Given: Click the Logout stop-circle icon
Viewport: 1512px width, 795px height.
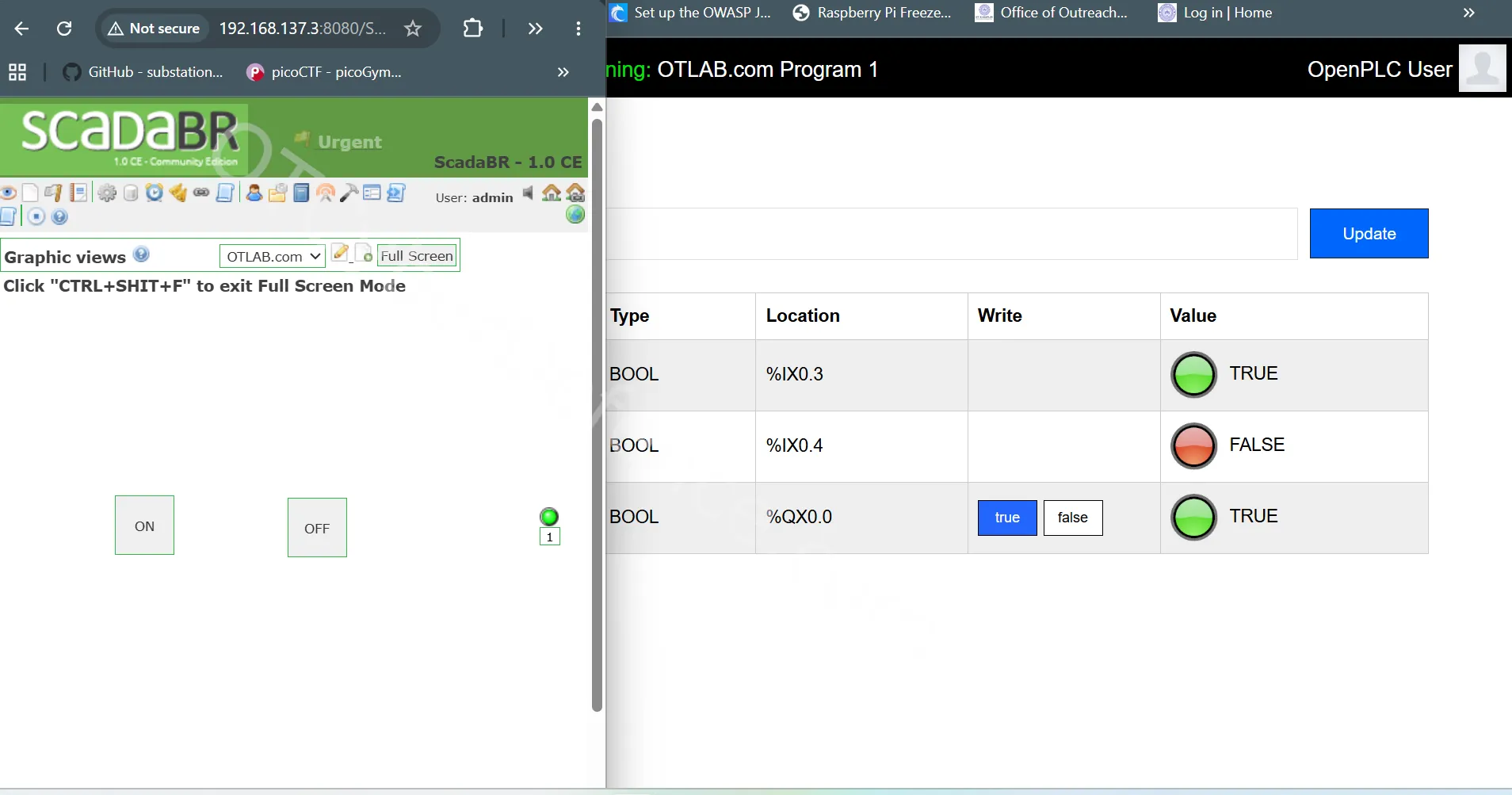Looking at the screenshot, I should pyautogui.click(x=36, y=216).
